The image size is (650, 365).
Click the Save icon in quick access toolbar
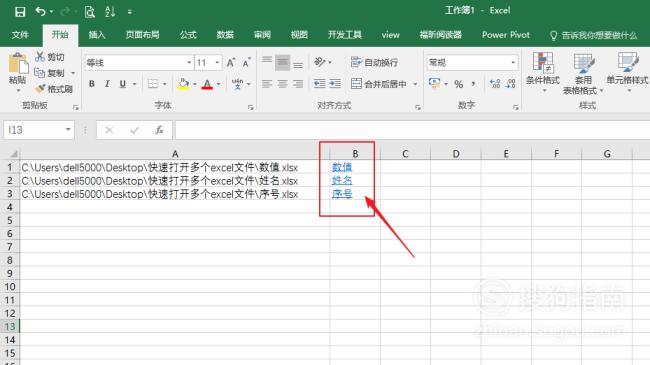(x=19, y=12)
